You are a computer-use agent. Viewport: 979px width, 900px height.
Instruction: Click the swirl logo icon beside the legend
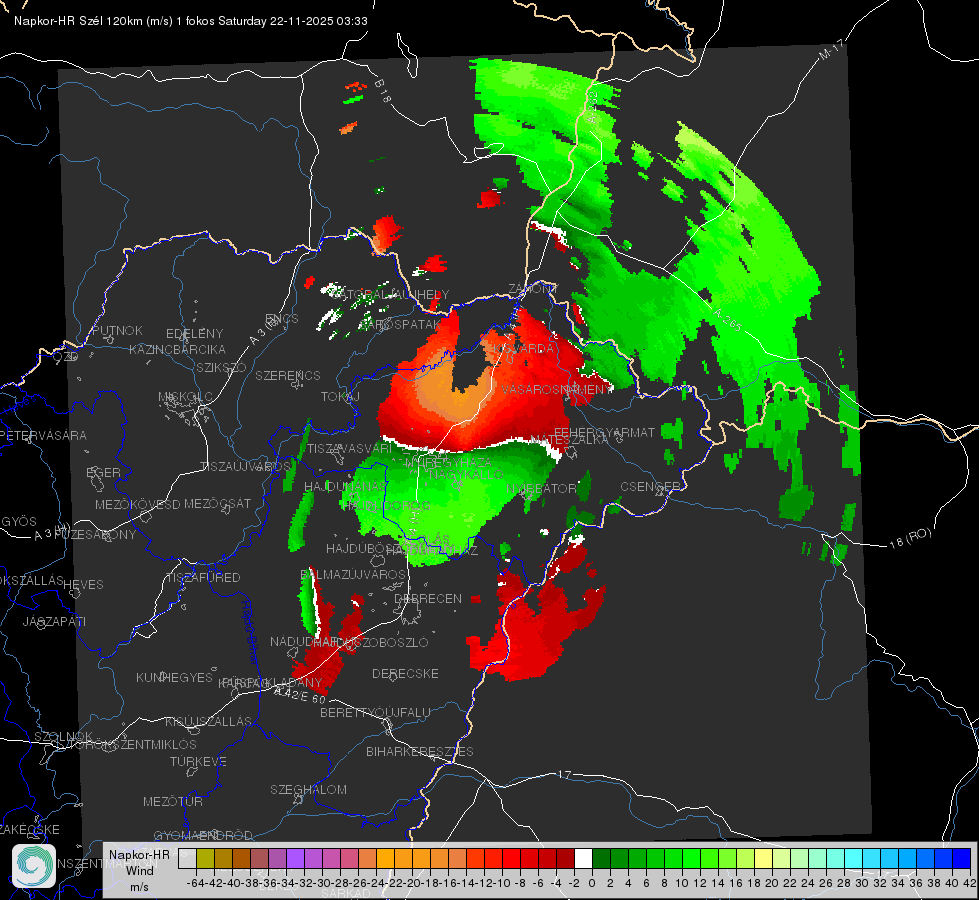(x=34, y=865)
